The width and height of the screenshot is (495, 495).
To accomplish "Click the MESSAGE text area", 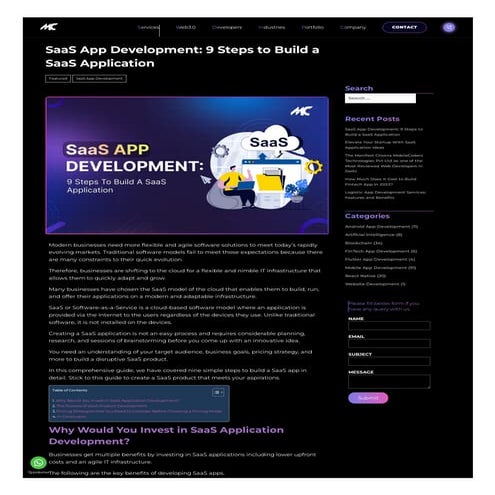I will point(389,381).
